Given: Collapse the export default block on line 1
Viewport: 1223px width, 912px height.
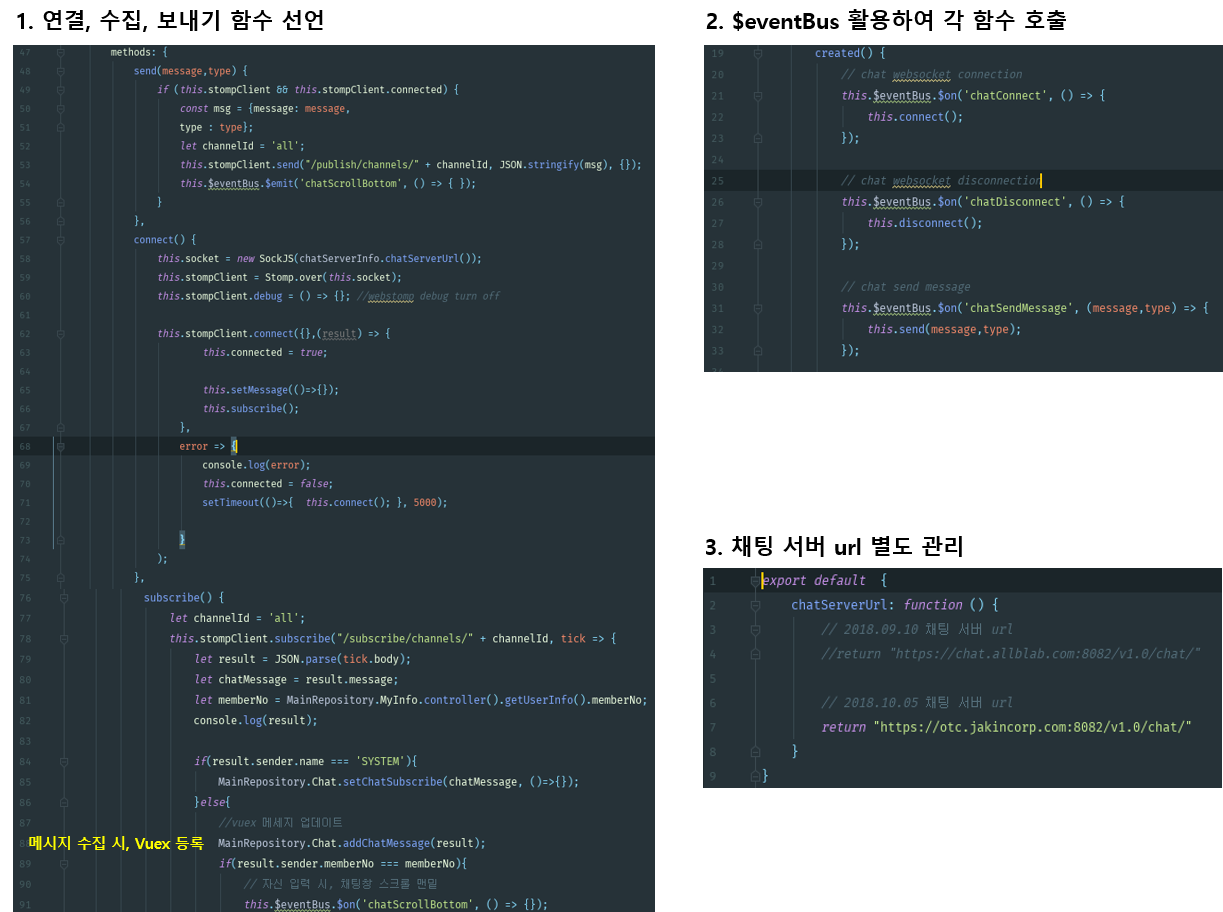Looking at the screenshot, I should (755, 580).
